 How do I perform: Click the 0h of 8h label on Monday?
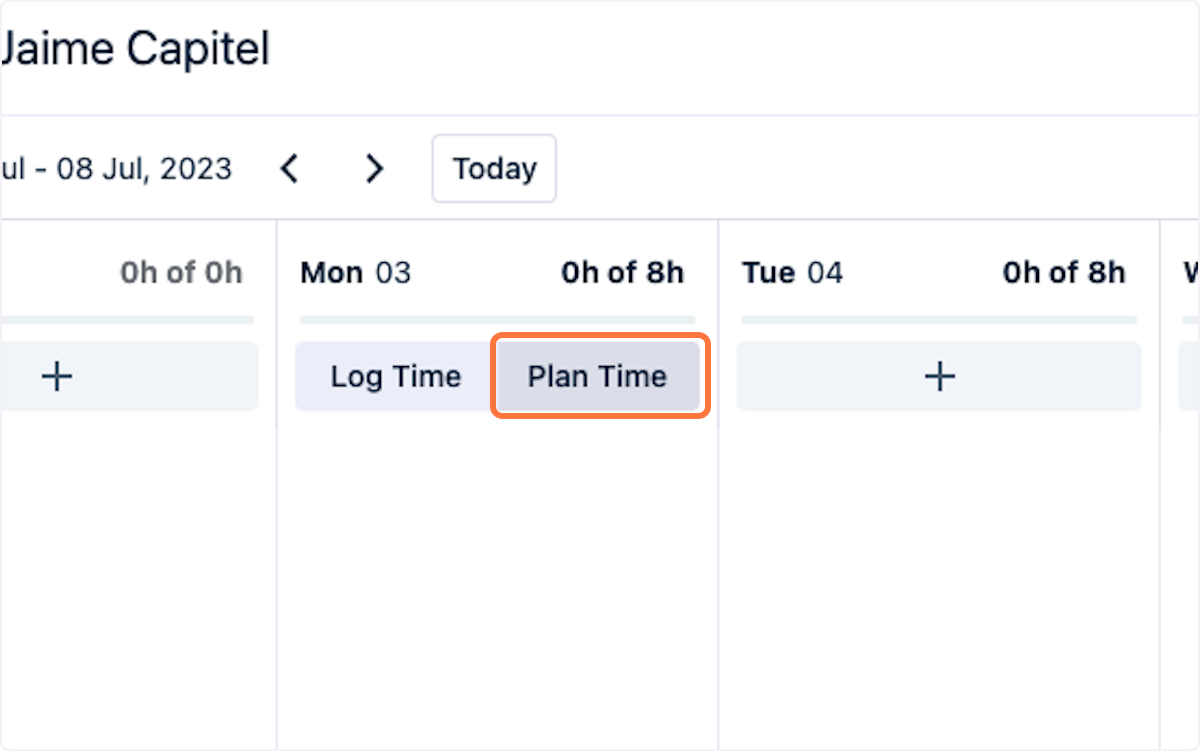tap(622, 273)
